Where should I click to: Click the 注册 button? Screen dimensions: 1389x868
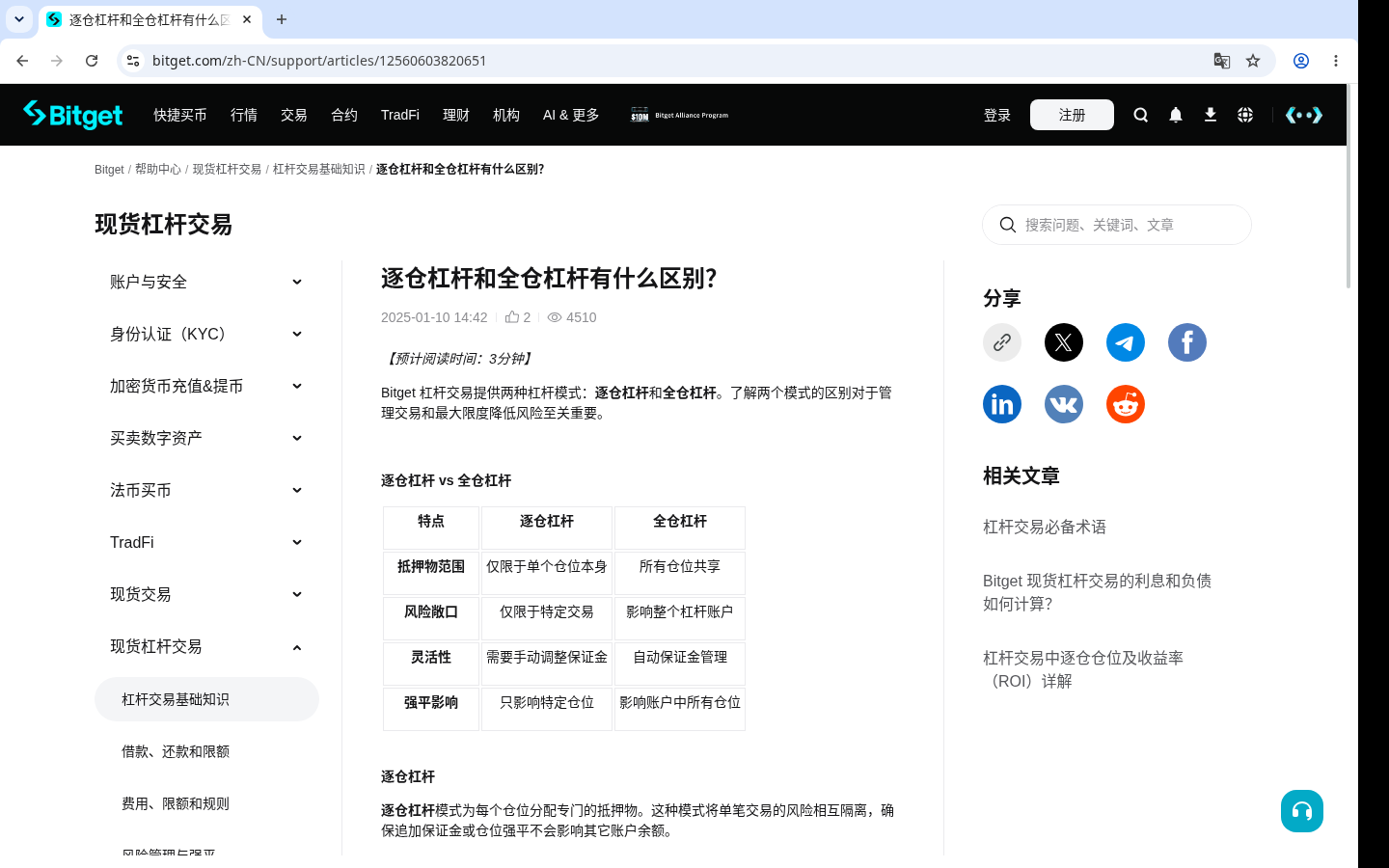1072,115
